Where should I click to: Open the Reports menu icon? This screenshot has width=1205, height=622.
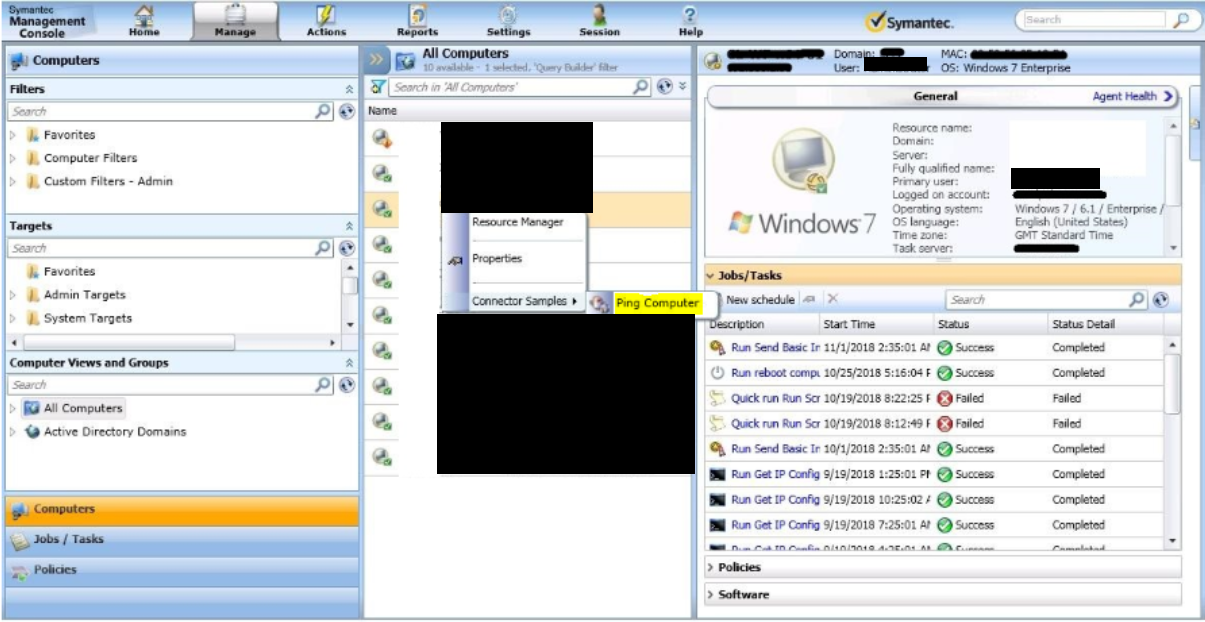[417, 15]
